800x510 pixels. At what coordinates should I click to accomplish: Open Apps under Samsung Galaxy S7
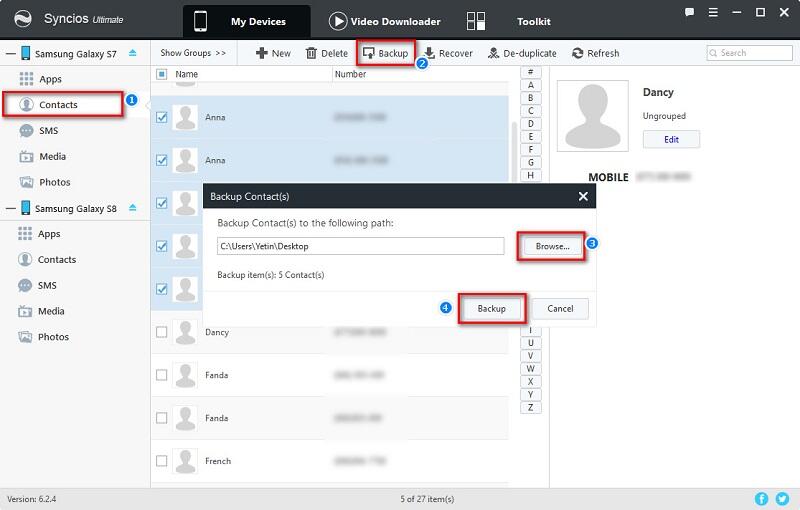point(50,79)
